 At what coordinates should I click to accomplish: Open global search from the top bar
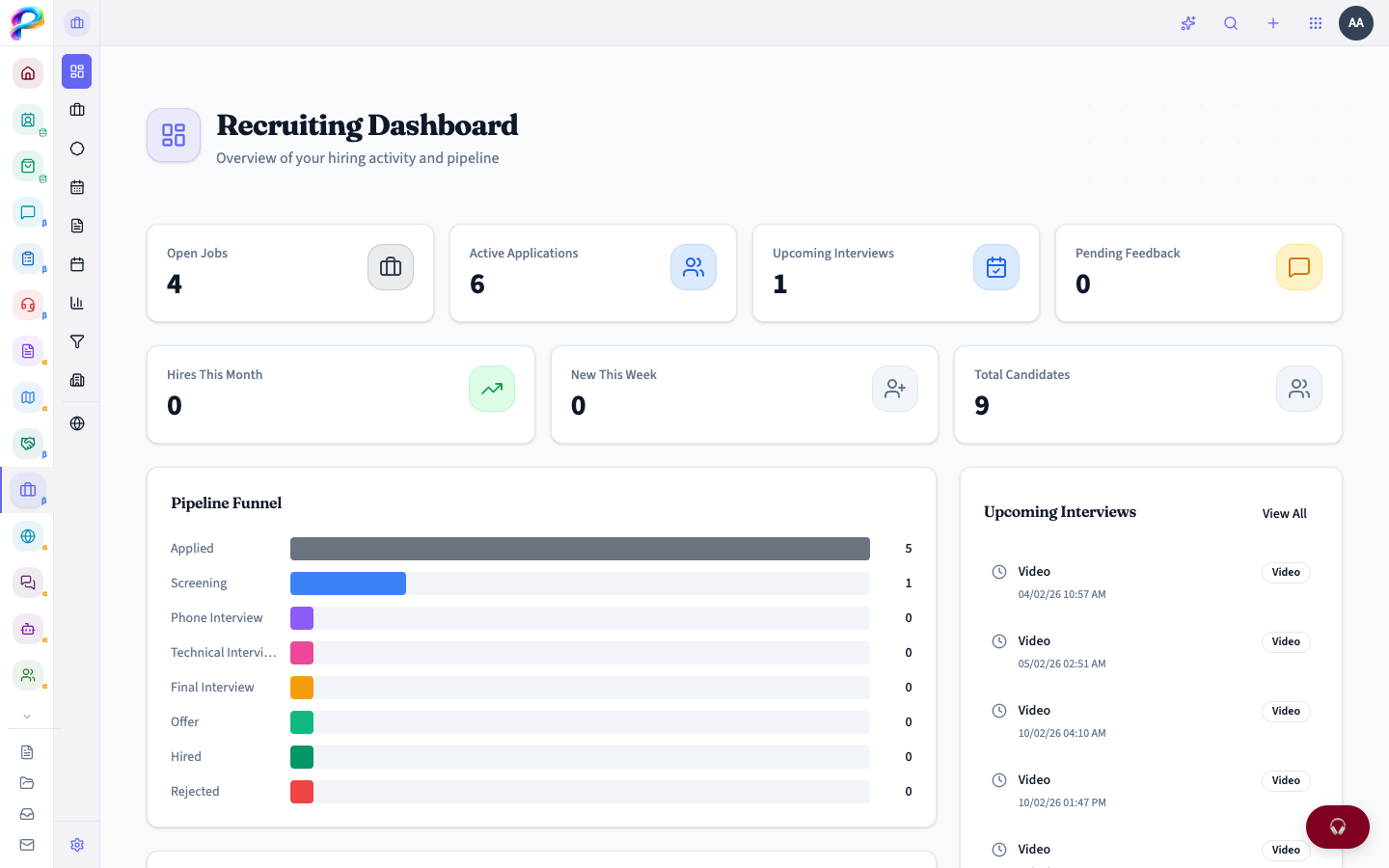pos(1231,23)
